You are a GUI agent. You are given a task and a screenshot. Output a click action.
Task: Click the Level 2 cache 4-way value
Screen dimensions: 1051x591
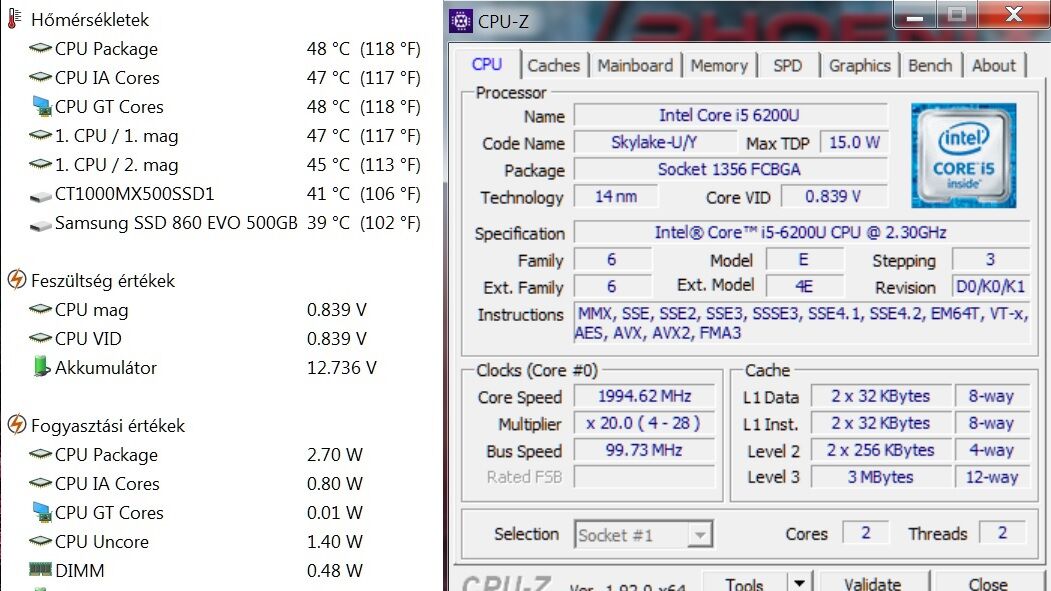pos(992,450)
